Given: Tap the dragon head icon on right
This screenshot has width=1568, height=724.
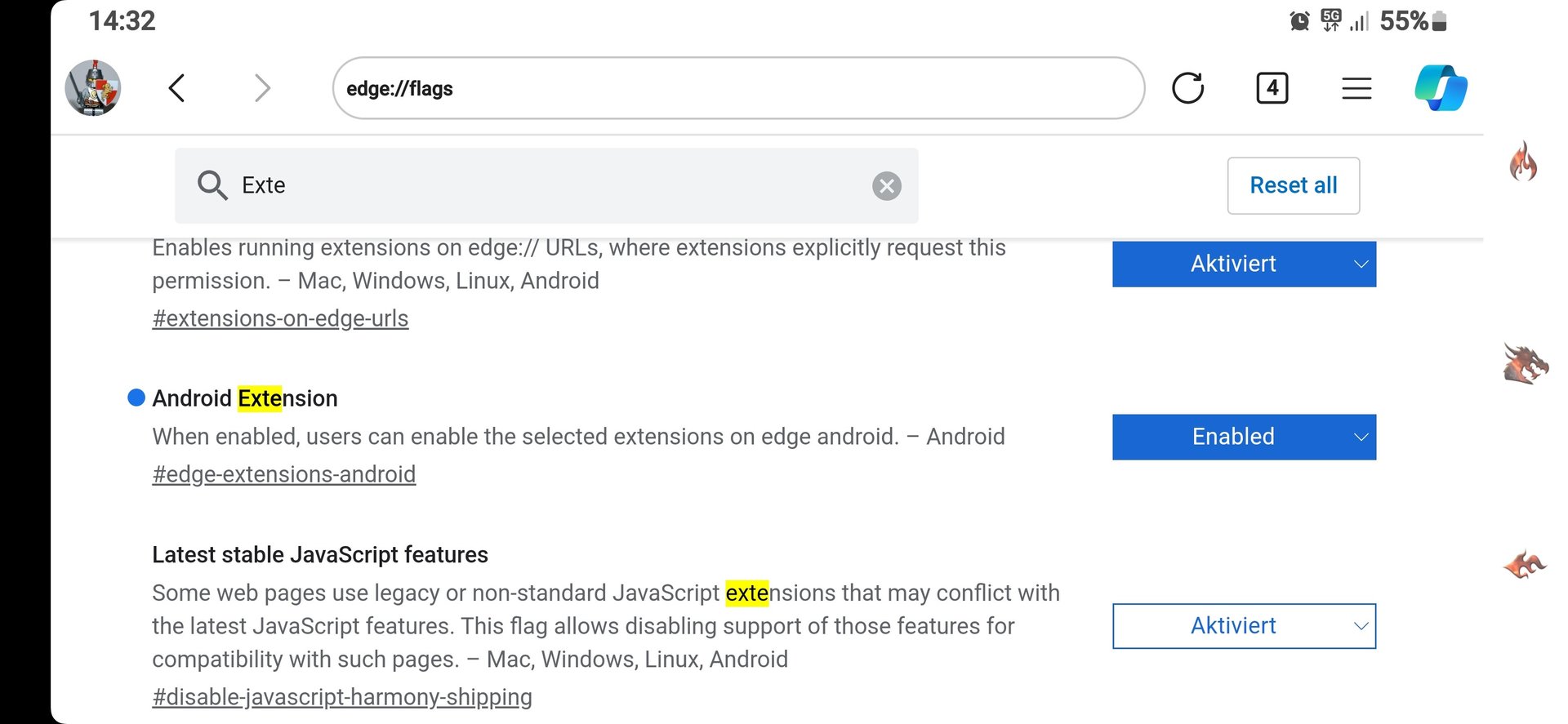Looking at the screenshot, I should pyautogui.click(x=1525, y=363).
